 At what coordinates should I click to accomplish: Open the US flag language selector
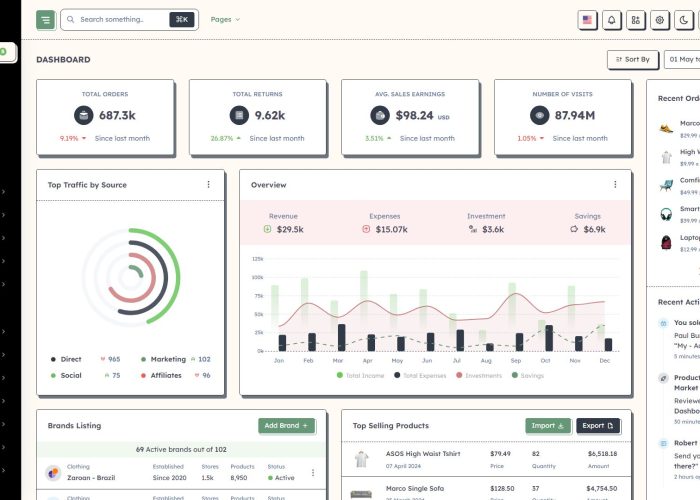click(587, 20)
